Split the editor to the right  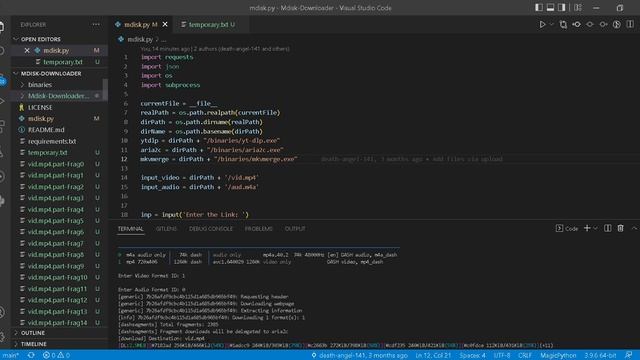coord(630,24)
